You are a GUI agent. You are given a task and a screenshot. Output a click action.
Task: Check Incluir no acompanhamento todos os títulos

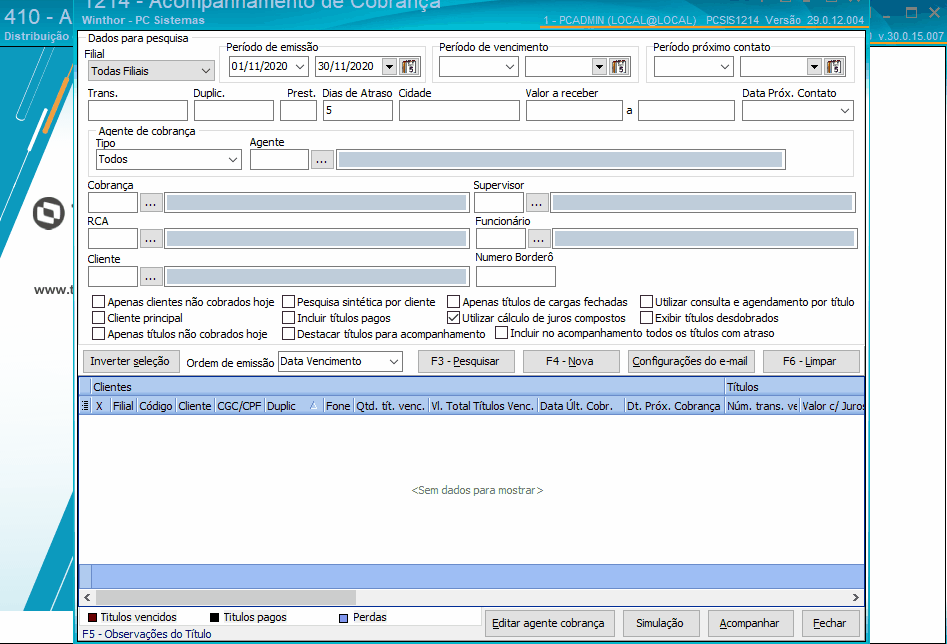click(x=501, y=333)
